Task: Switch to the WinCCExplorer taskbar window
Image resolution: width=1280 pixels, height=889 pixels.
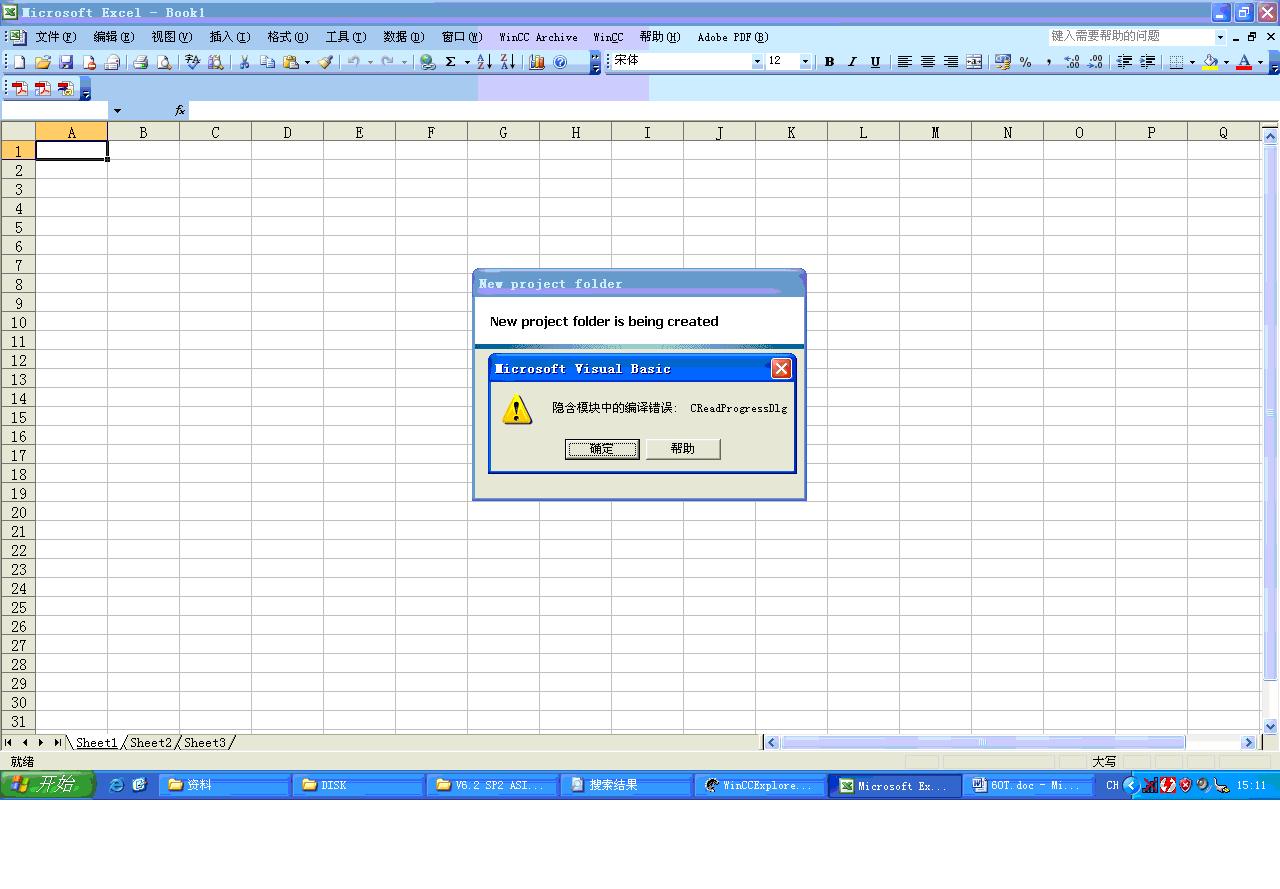Action: [761, 786]
